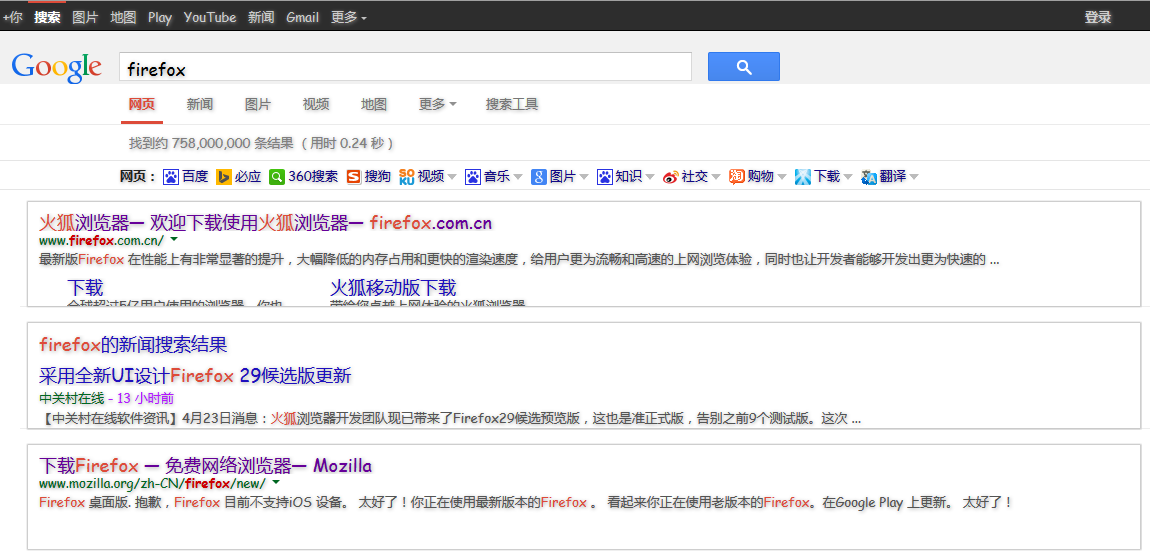
Task: Expand the 音乐 dropdown arrow
Action: click(518, 177)
